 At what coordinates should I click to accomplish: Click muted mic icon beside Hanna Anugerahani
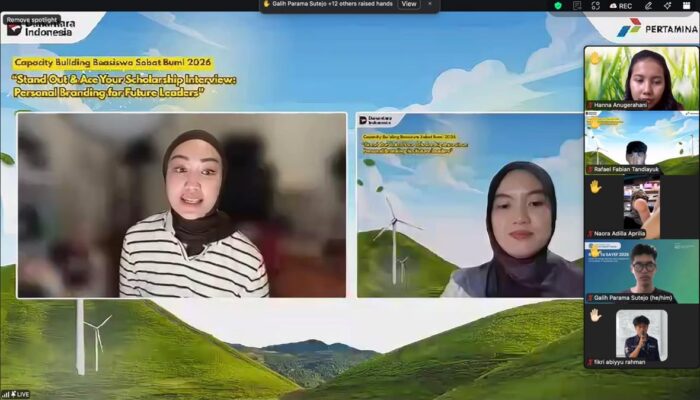click(x=590, y=105)
